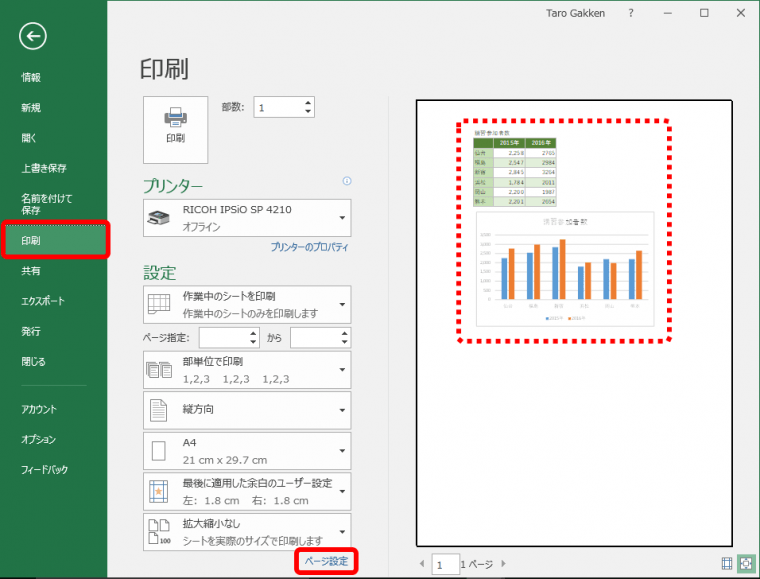Screen dimensions: 760x579
Task: Go back using the back arrow
Action: pos(33,36)
